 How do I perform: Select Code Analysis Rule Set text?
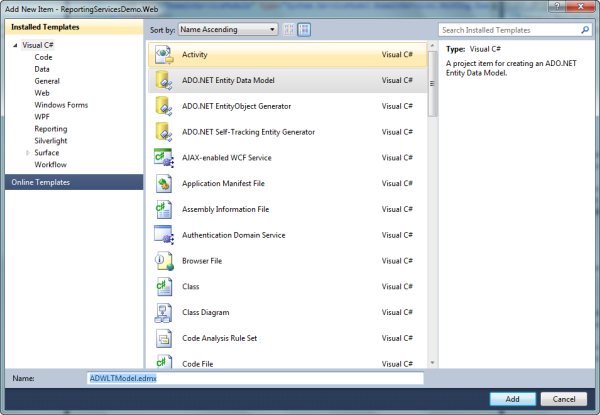(x=219, y=338)
